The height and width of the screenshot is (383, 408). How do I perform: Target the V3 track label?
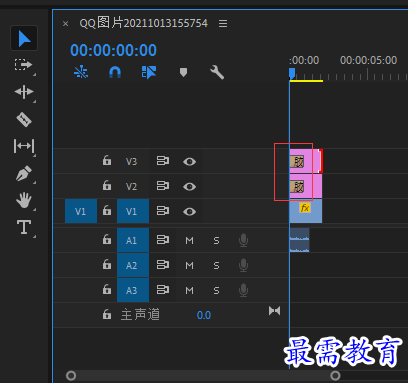(131, 162)
